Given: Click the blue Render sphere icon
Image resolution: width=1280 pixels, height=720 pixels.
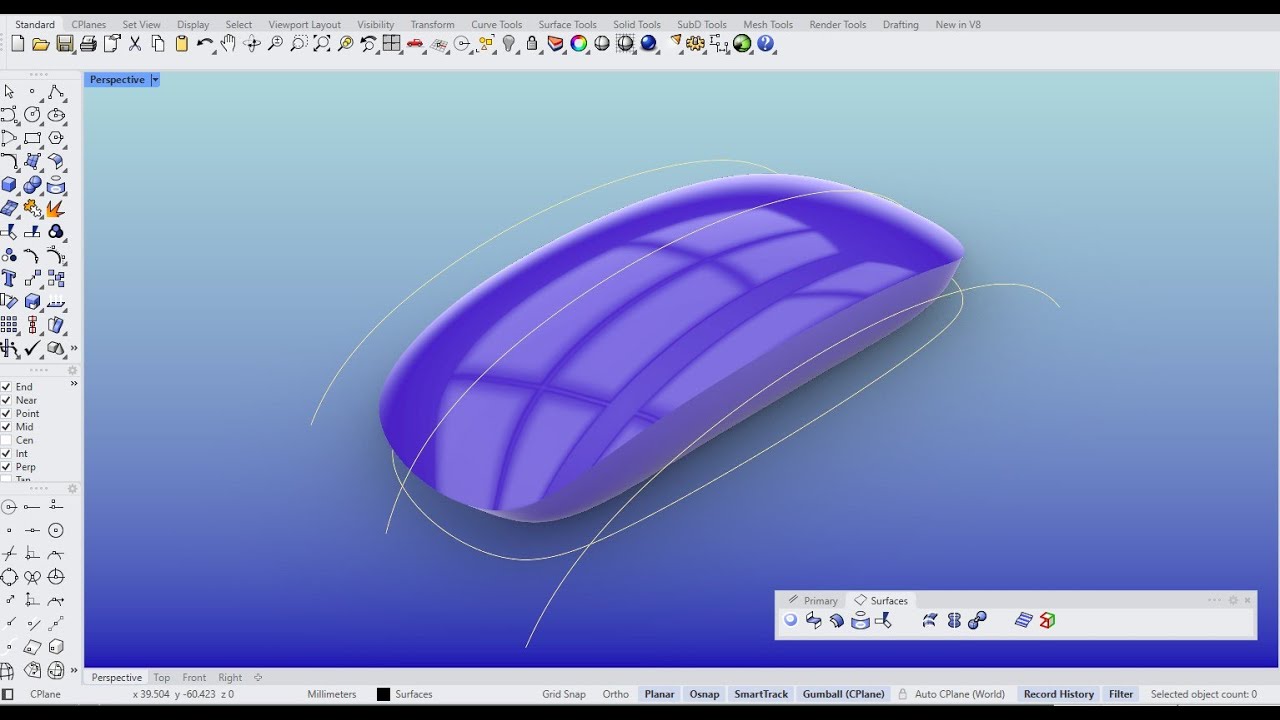Looking at the screenshot, I should click(648, 43).
